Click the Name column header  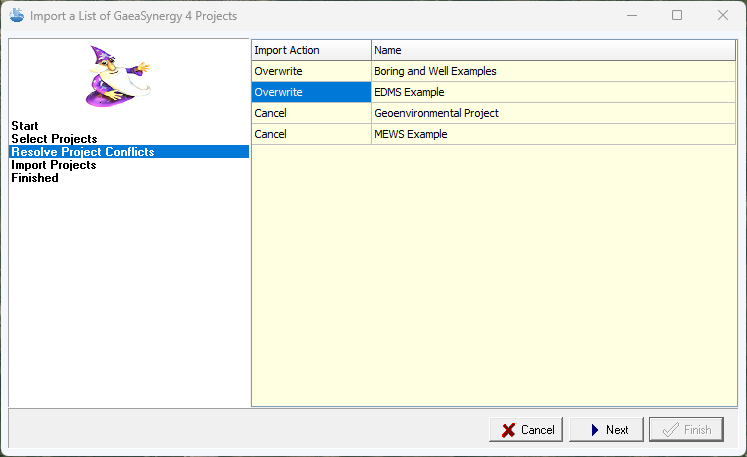pyautogui.click(x=554, y=50)
